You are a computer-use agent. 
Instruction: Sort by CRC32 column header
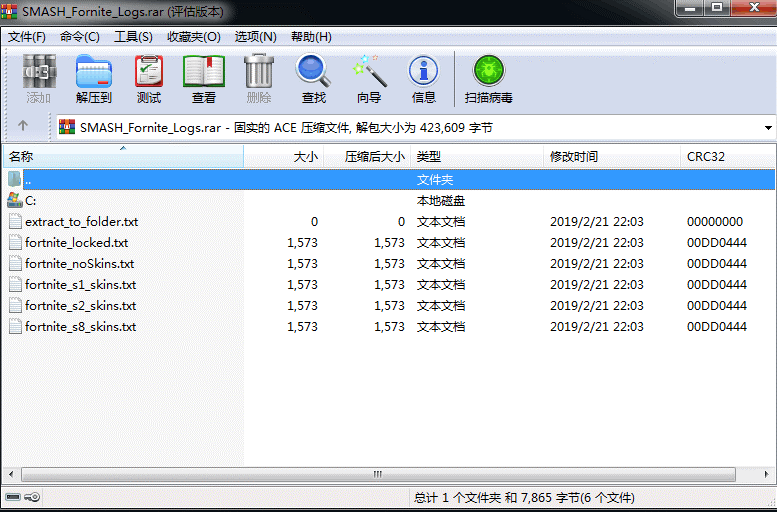[x=727, y=157]
